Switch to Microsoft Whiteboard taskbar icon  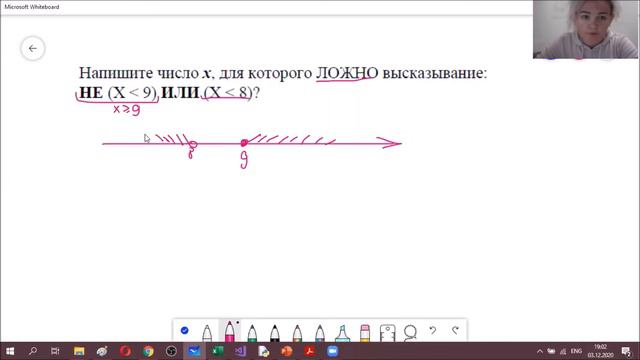coord(194,351)
